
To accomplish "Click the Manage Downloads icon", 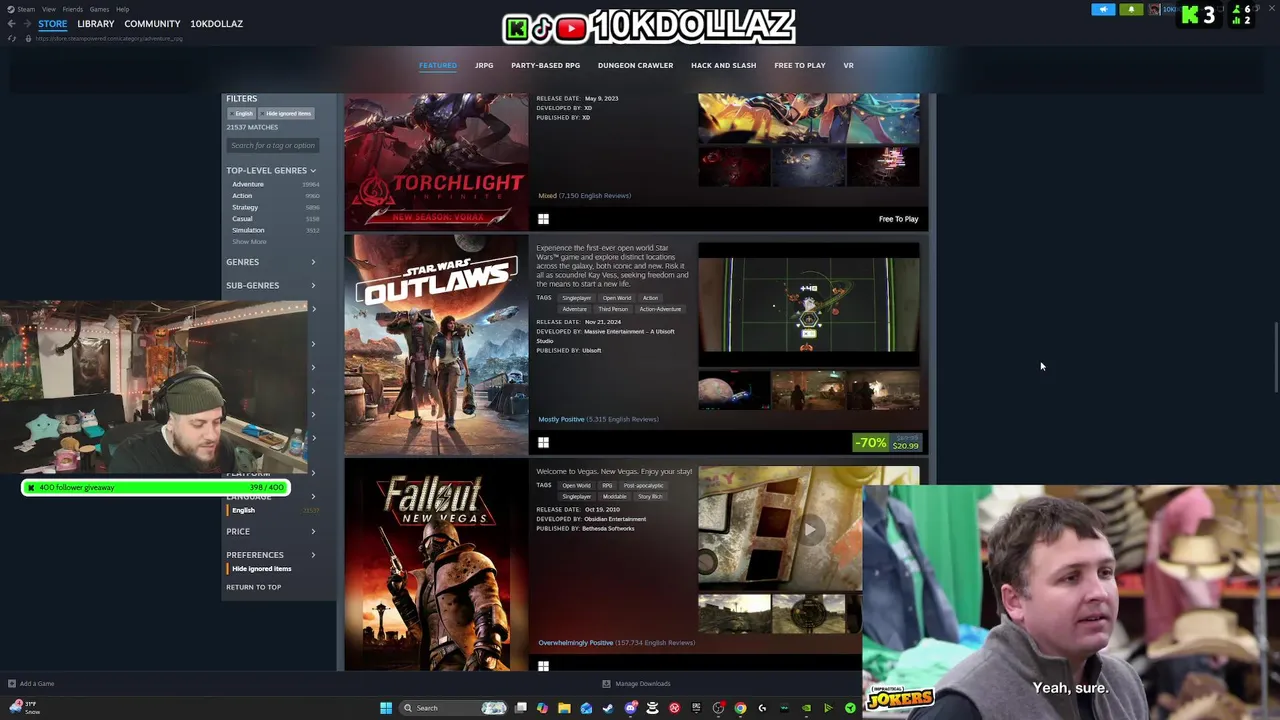I will [606, 684].
